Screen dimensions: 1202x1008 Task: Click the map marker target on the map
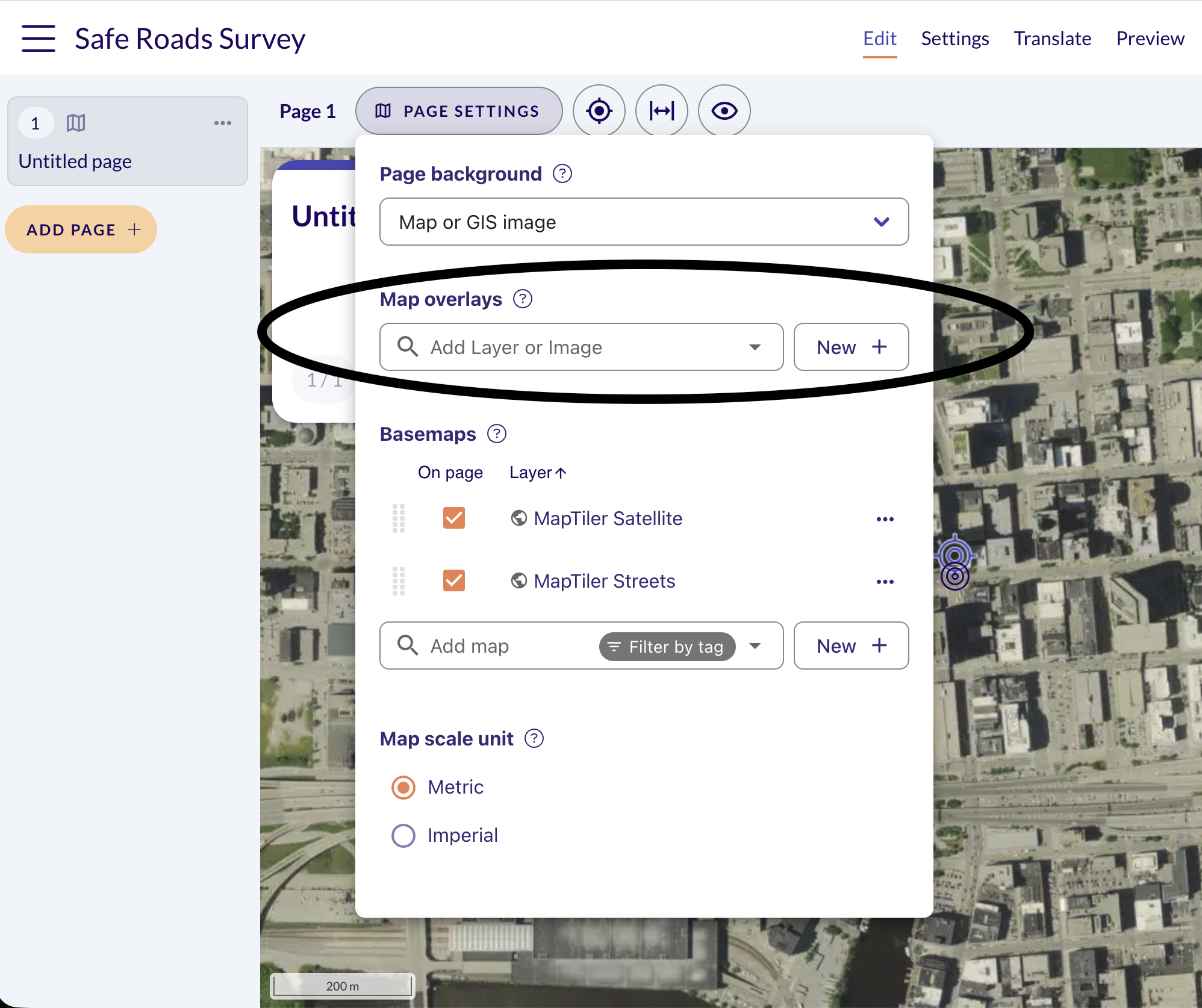pos(955,562)
